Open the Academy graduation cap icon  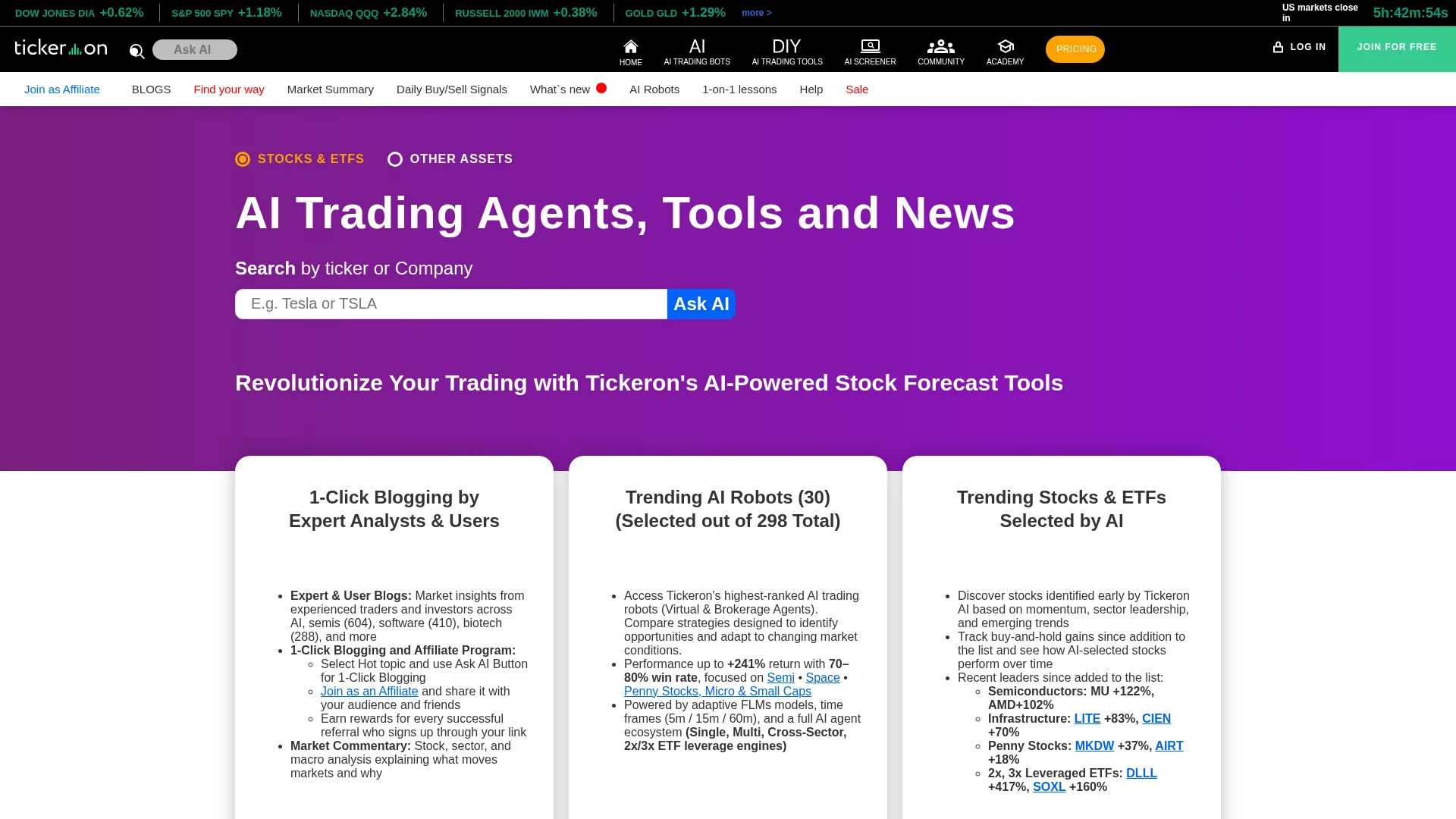[x=1005, y=46]
